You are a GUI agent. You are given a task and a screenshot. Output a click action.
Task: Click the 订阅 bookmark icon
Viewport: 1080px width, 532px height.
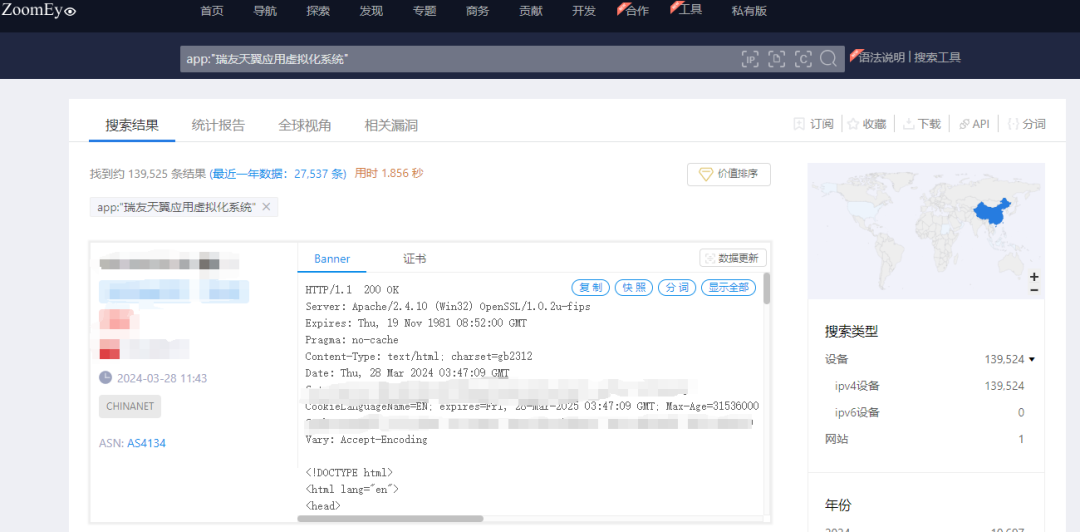(800, 124)
